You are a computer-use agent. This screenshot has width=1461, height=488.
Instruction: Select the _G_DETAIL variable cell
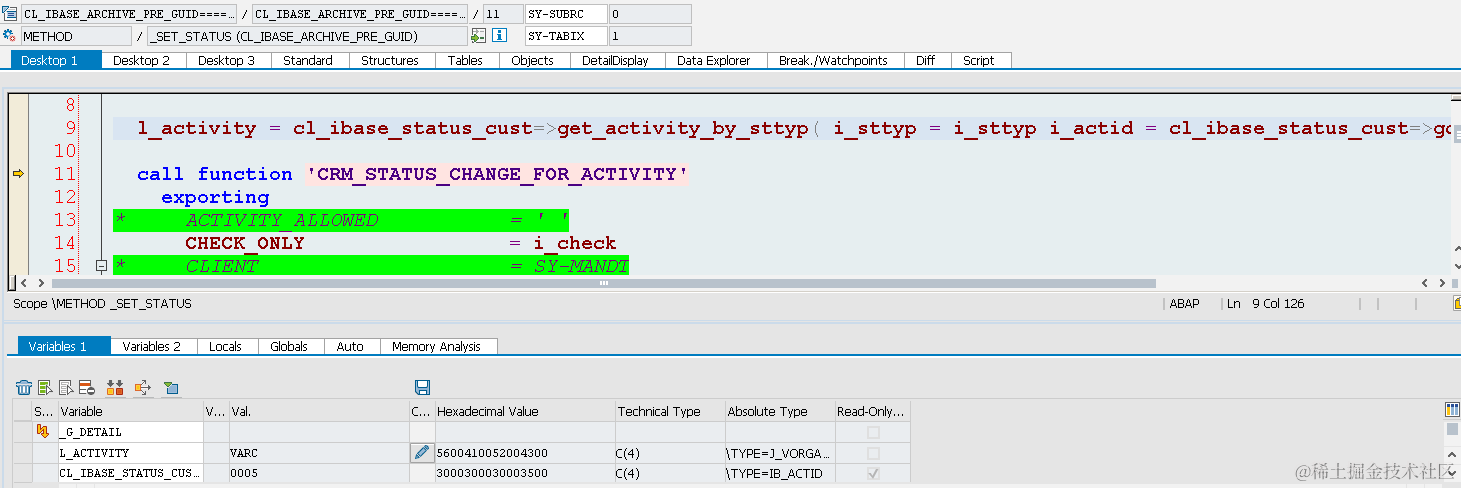point(130,432)
